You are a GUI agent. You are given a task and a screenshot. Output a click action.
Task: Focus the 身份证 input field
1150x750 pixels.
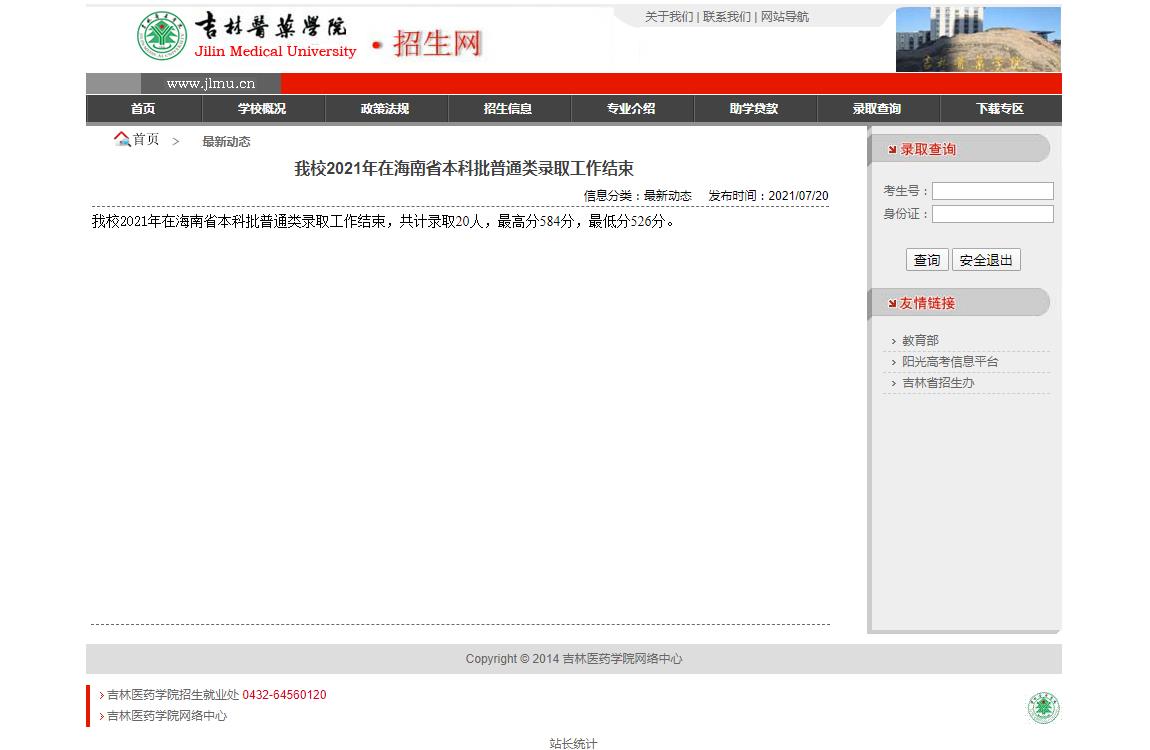[992, 214]
